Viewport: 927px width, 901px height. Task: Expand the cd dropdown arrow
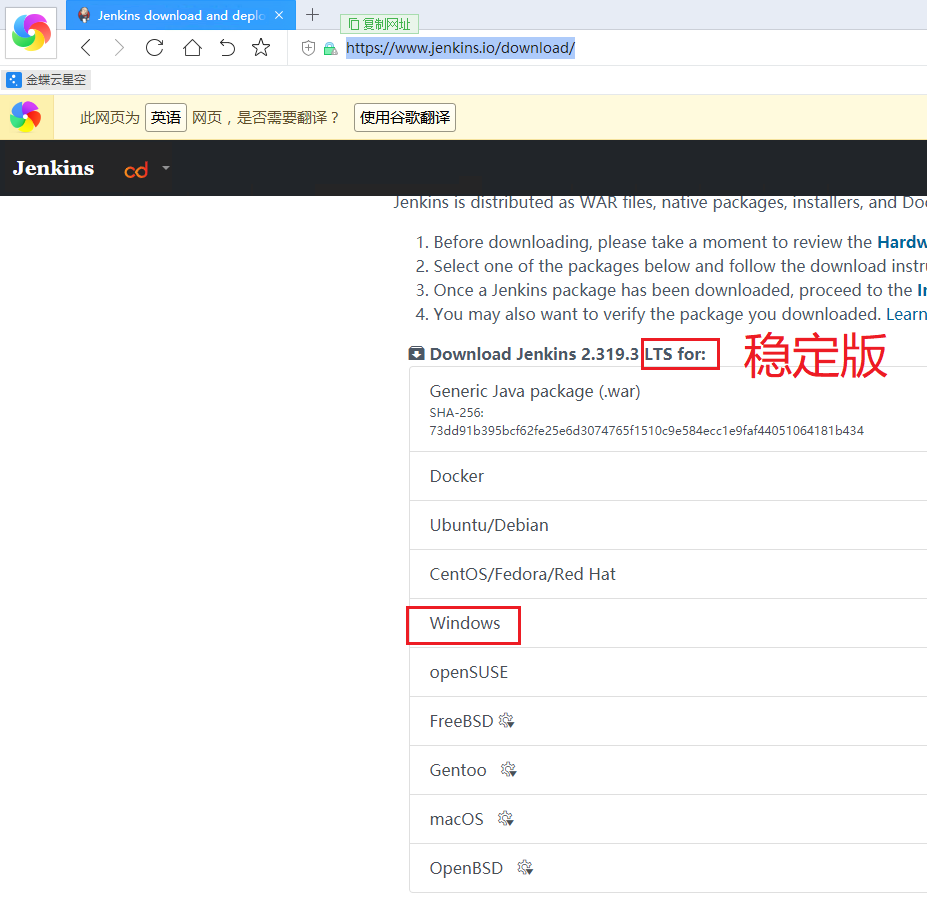[x=166, y=168]
